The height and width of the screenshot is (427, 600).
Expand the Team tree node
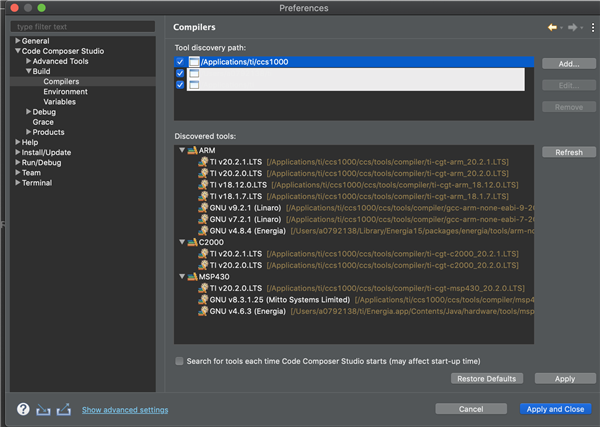click(x=18, y=172)
